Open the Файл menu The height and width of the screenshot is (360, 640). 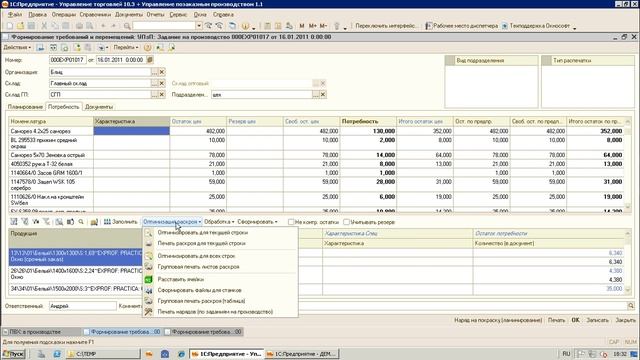point(15,15)
